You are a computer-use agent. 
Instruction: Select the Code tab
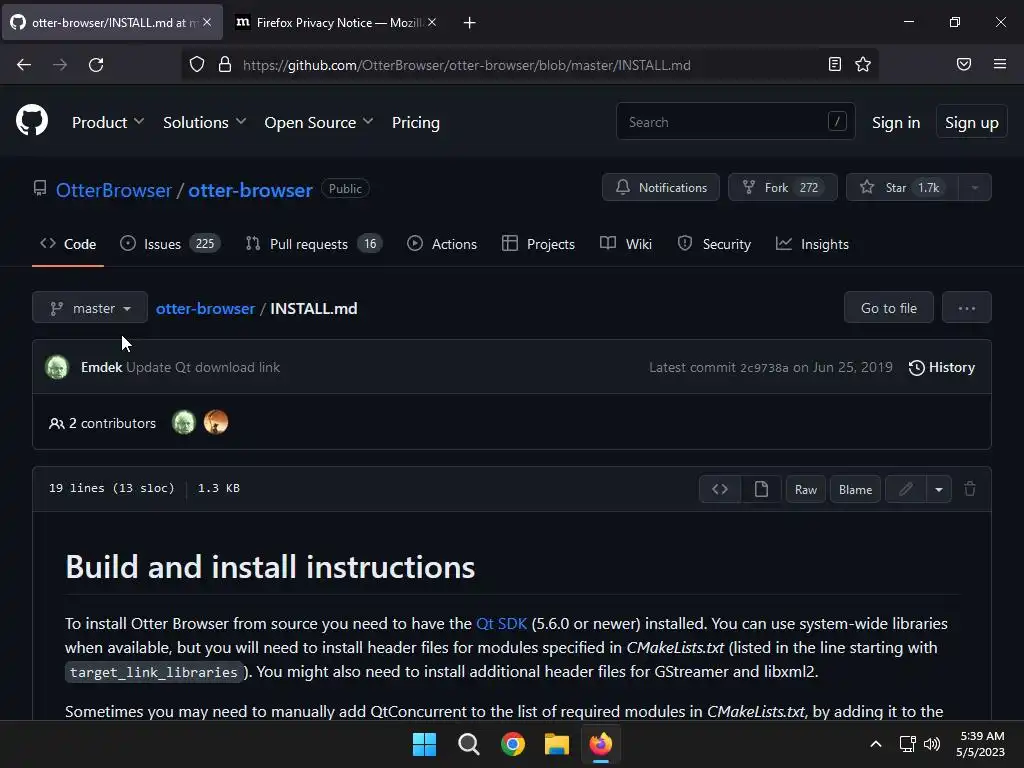coord(68,244)
